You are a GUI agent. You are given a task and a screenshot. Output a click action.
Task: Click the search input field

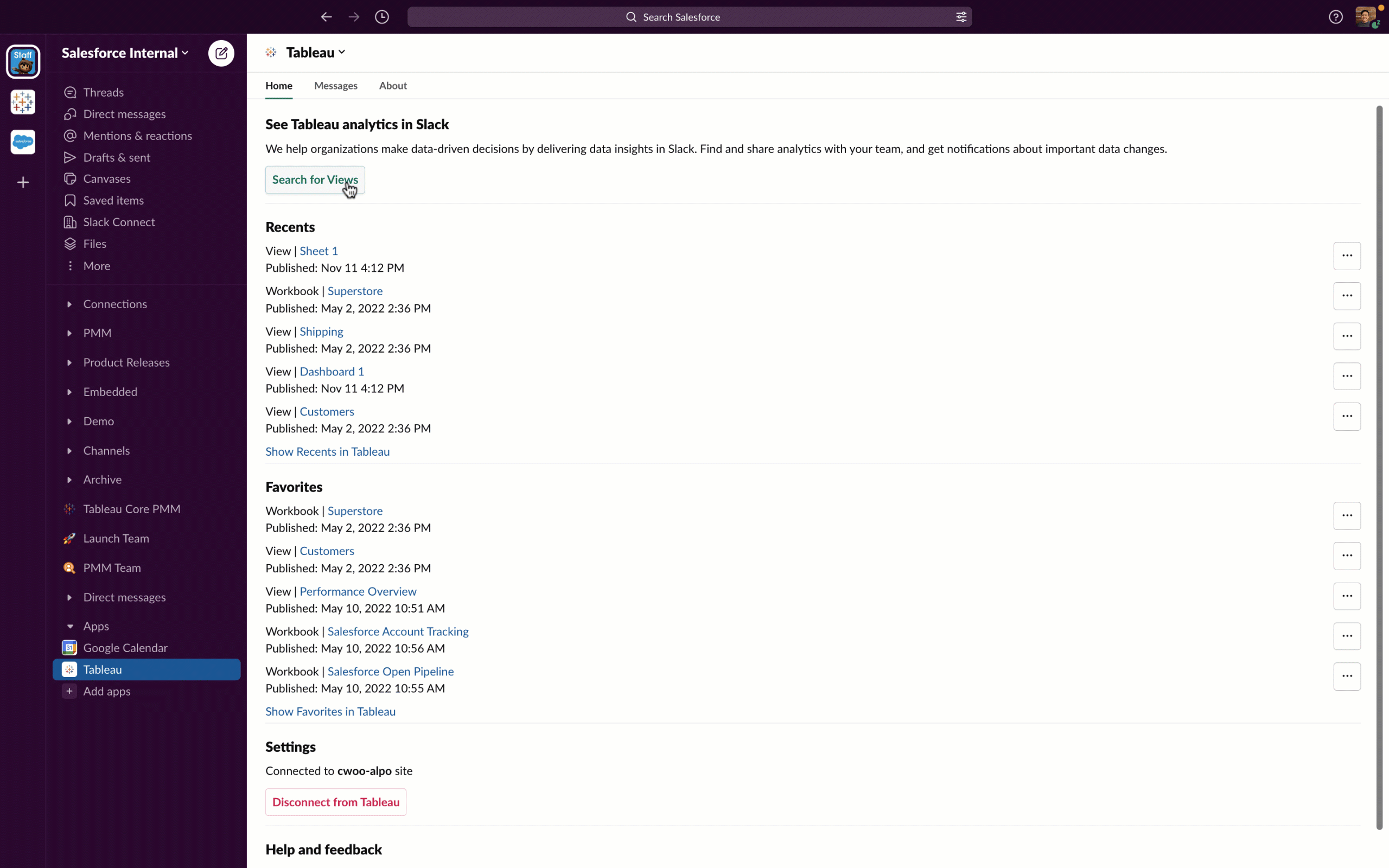(x=691, y=16)
